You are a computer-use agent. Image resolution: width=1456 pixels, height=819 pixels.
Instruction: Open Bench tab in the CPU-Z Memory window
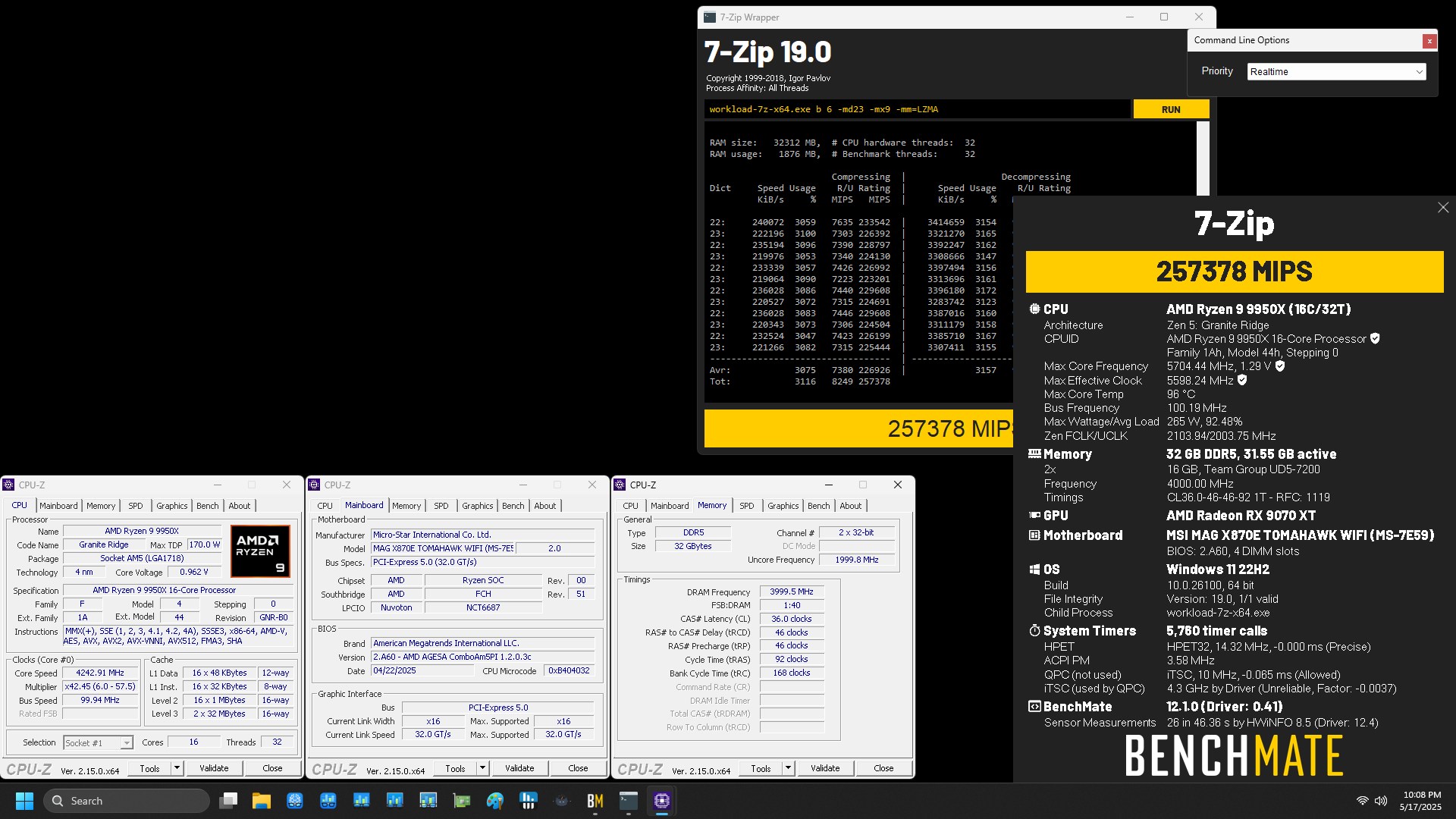[819, 506]
